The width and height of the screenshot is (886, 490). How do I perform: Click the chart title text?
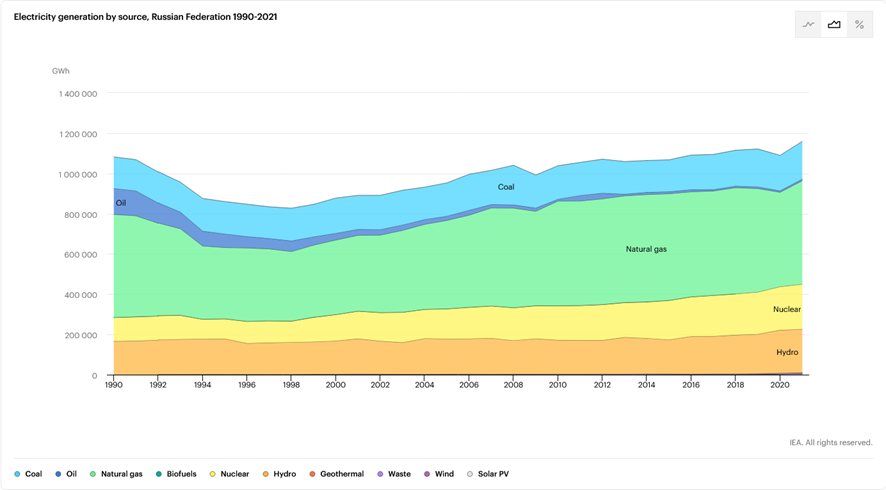pyautogui.click(x=145, y=17)
